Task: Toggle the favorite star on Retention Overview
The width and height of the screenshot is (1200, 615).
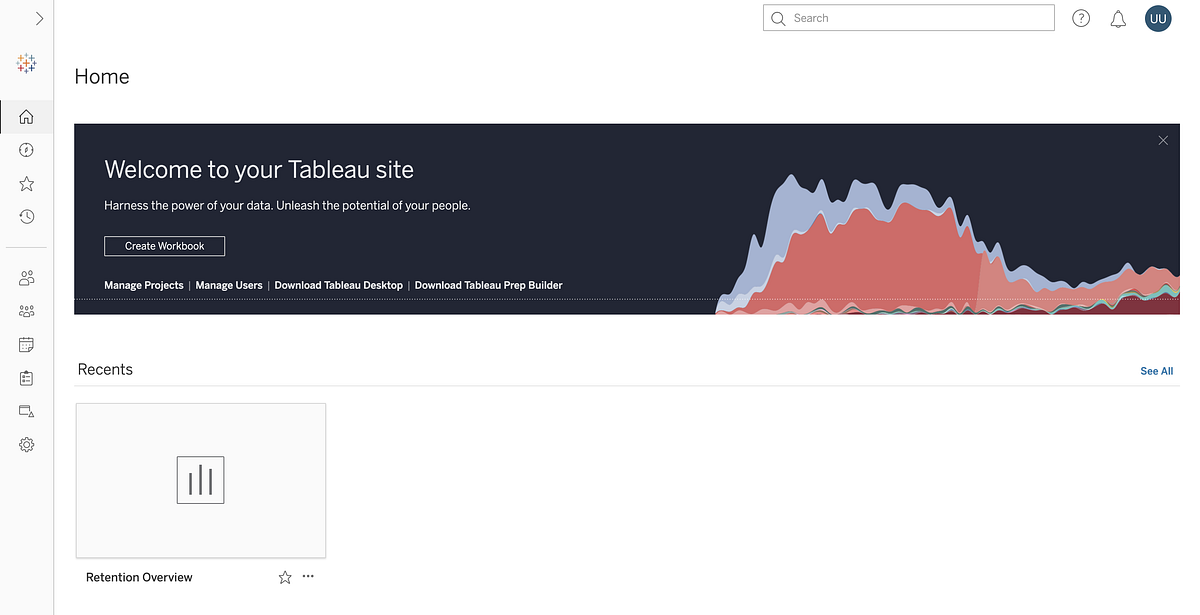Action: [x=284, y=576]
